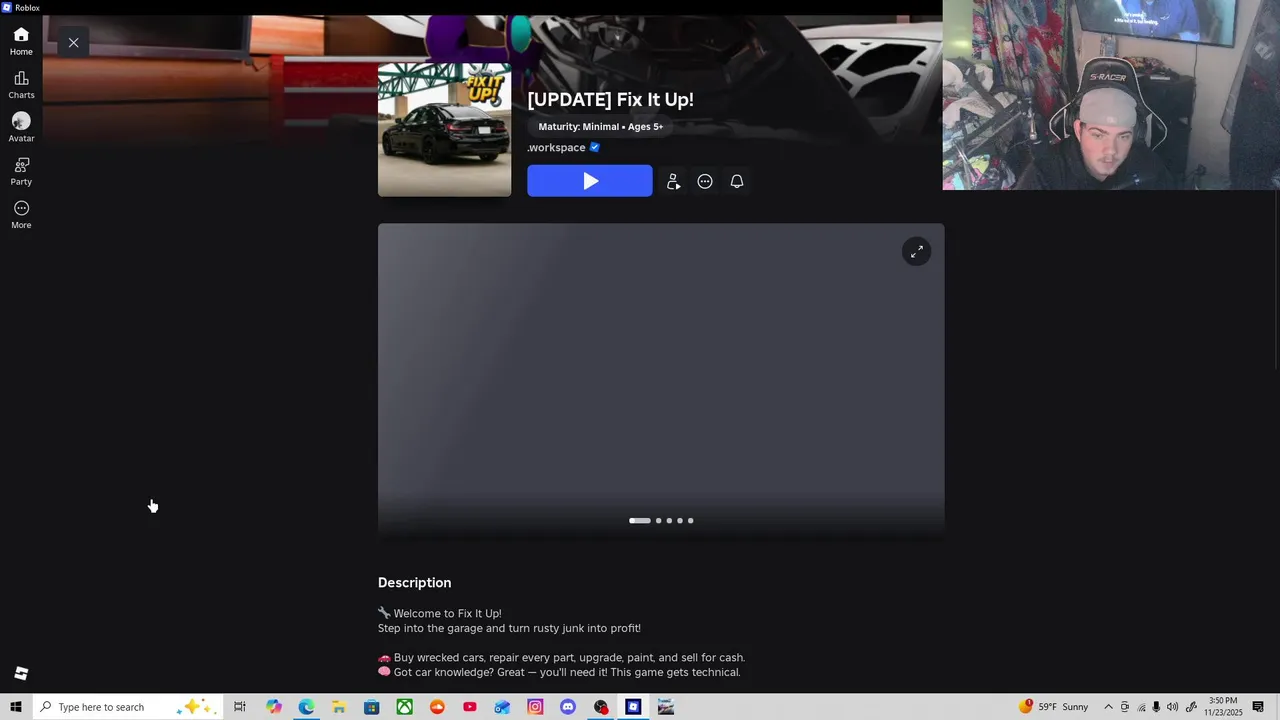Expand the media preview to fullscreen
Viewport: 1280px width, 720px height.
[x=917, y=252]
